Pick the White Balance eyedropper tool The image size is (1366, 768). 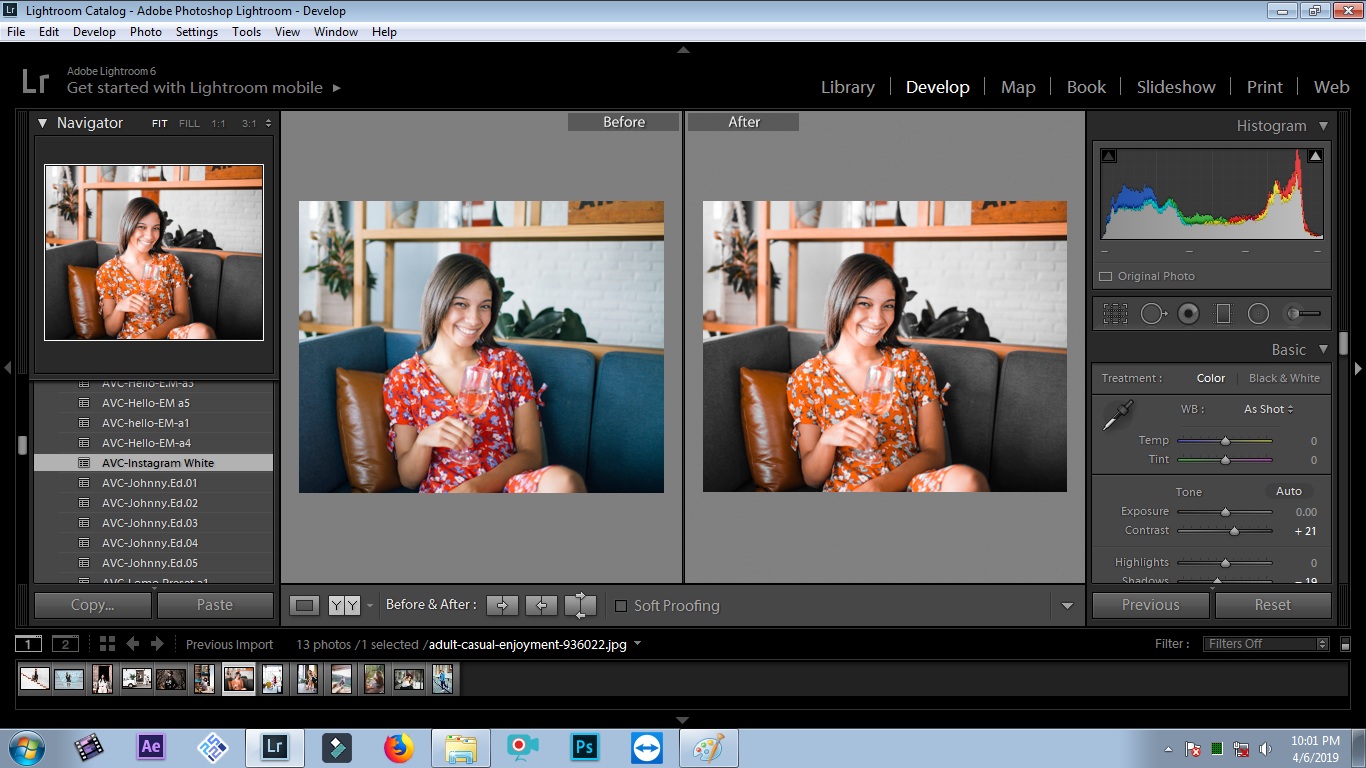click(1117, 414)
